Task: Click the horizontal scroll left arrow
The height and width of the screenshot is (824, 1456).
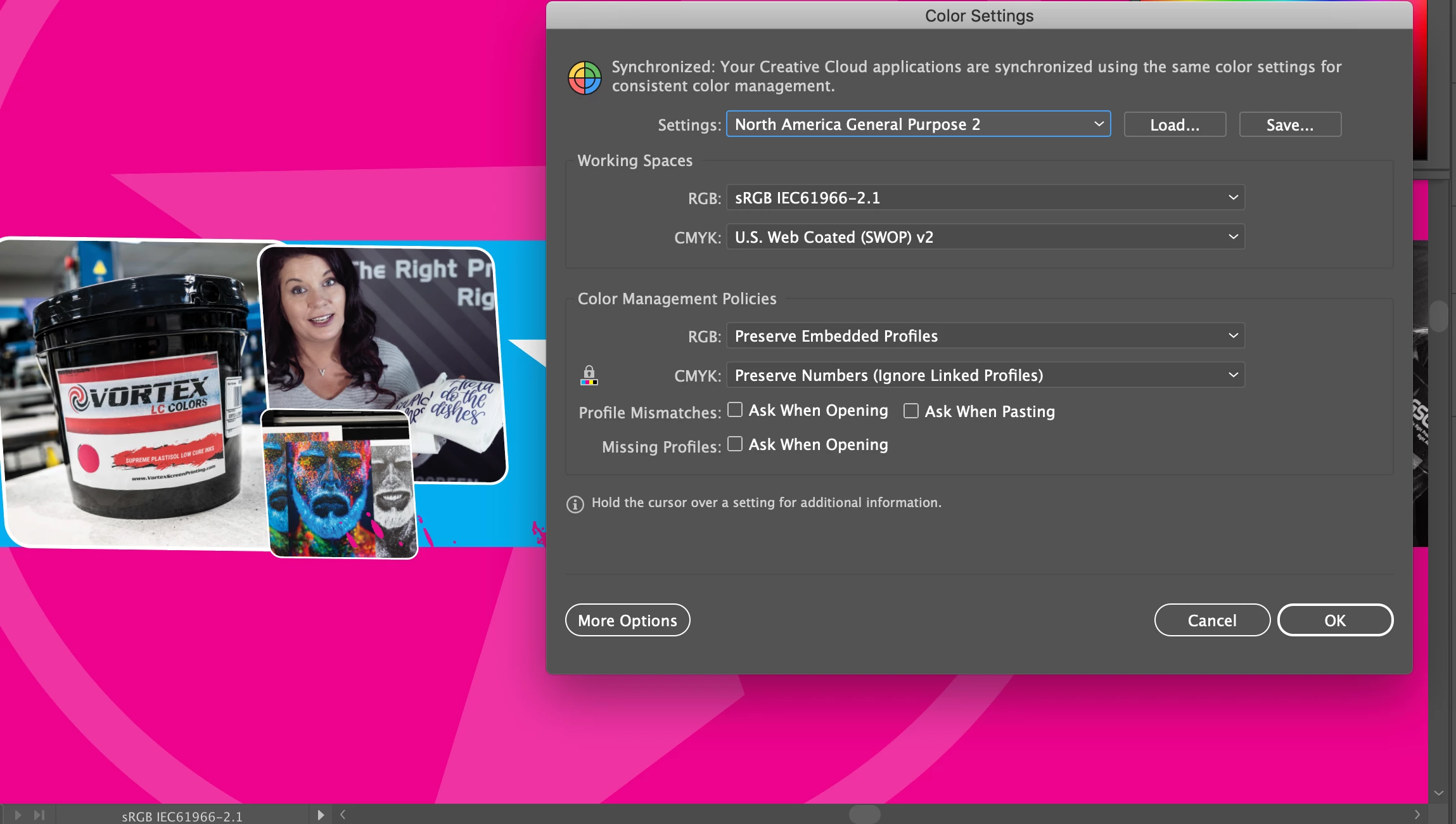Action: [343, 814]
